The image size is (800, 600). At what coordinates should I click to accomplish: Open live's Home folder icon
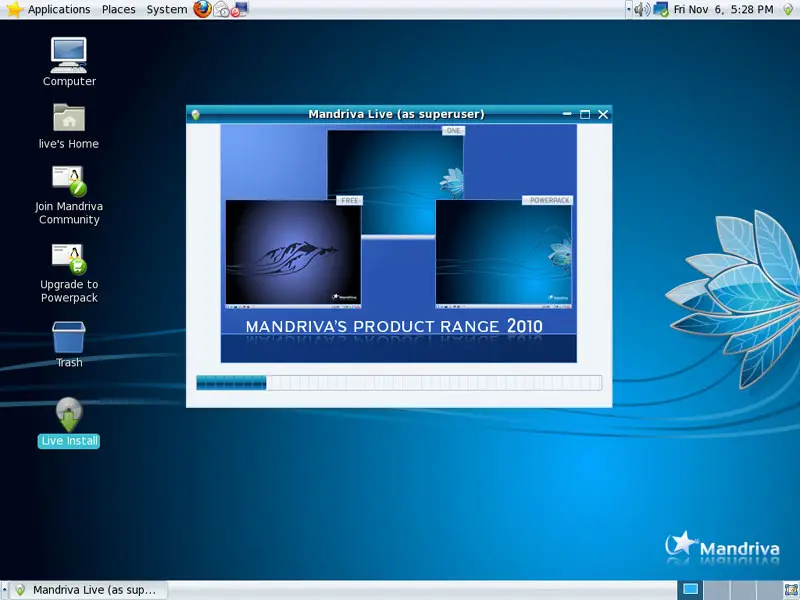[x=69, y=127]
